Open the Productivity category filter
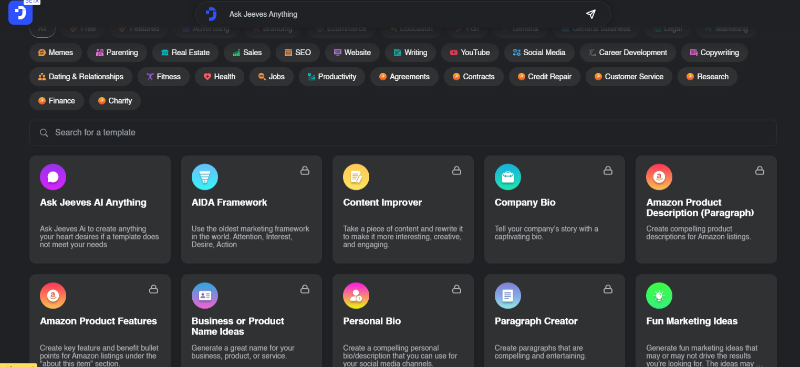Screen dimensions: 800x367 point(332,77)
